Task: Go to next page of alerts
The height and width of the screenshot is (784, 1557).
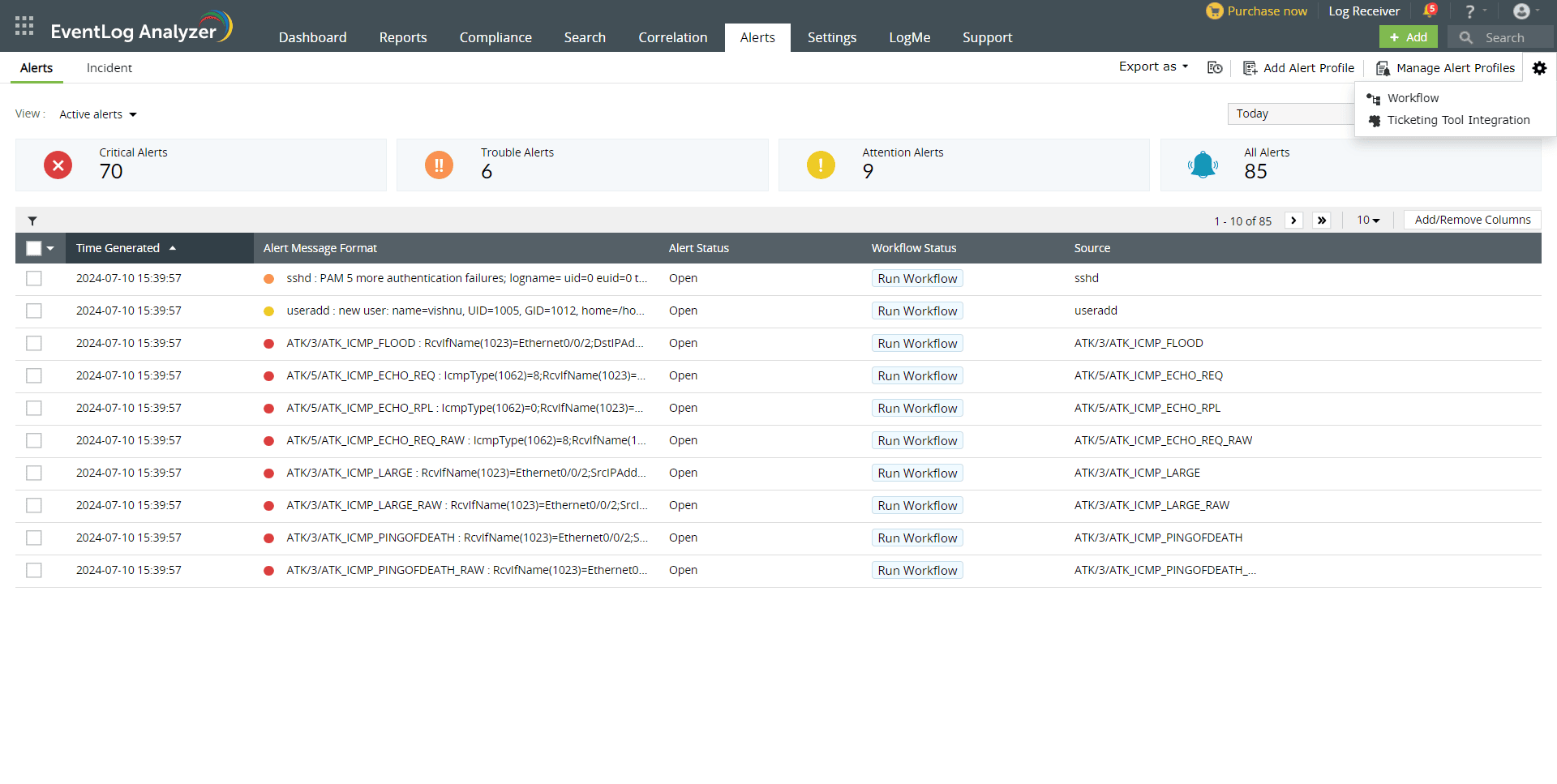Action: 1293,220
